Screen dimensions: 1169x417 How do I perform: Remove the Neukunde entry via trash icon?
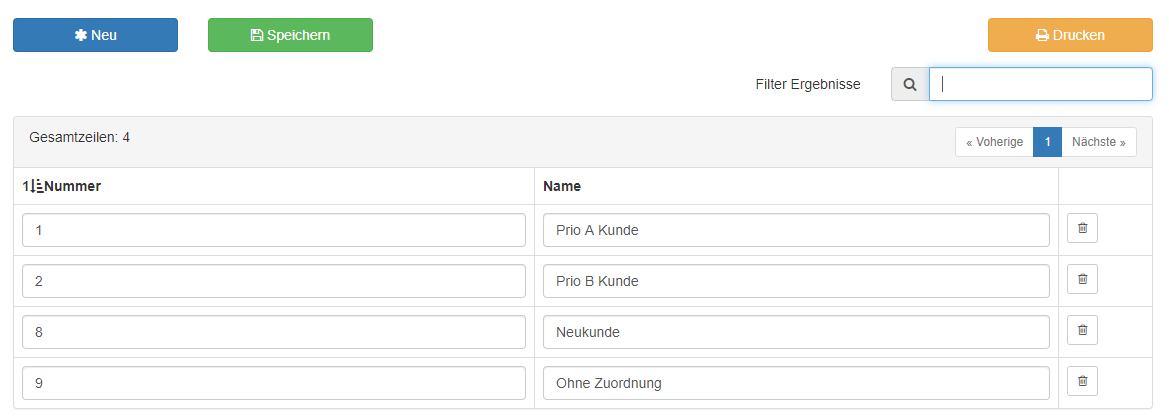tap(1082, 330)
